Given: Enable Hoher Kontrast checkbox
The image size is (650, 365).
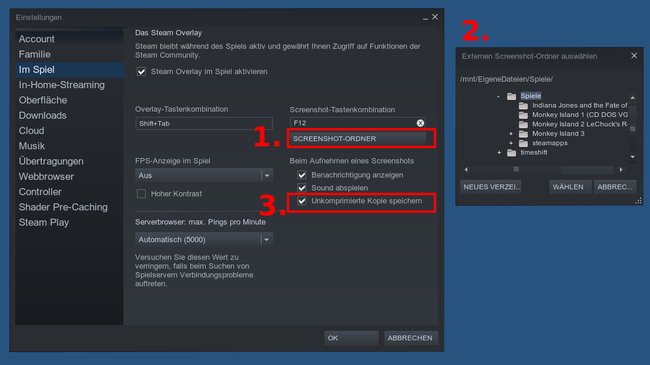Looking at the screenshot, I should [x=141, y=194].
